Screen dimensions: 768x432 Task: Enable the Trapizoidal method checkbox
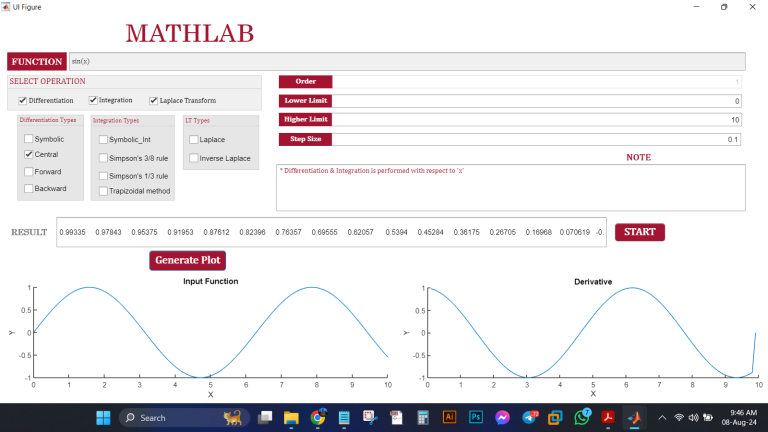tap(103, 191)
